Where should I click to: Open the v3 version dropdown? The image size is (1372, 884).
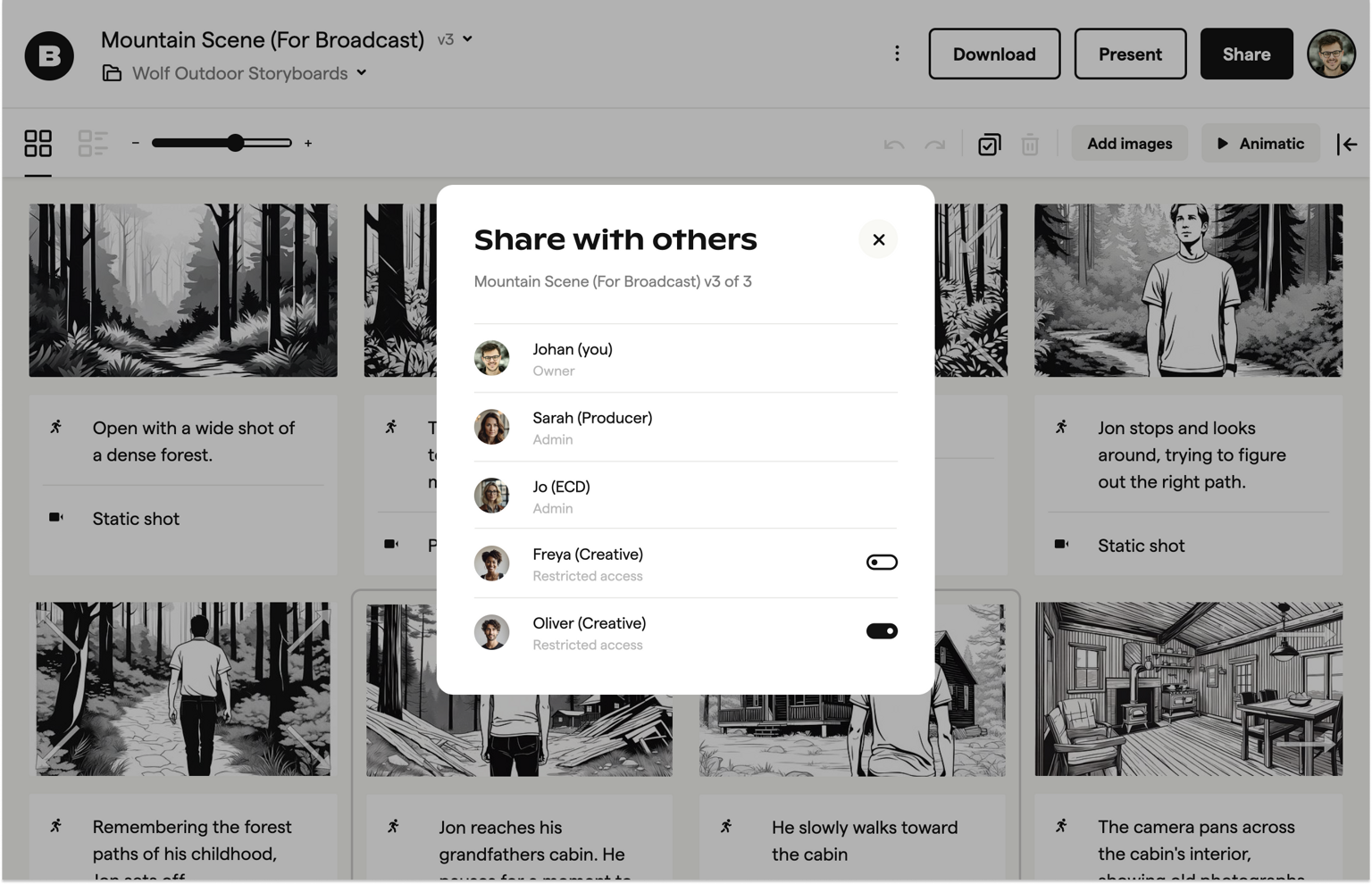(x=455, y=39)
